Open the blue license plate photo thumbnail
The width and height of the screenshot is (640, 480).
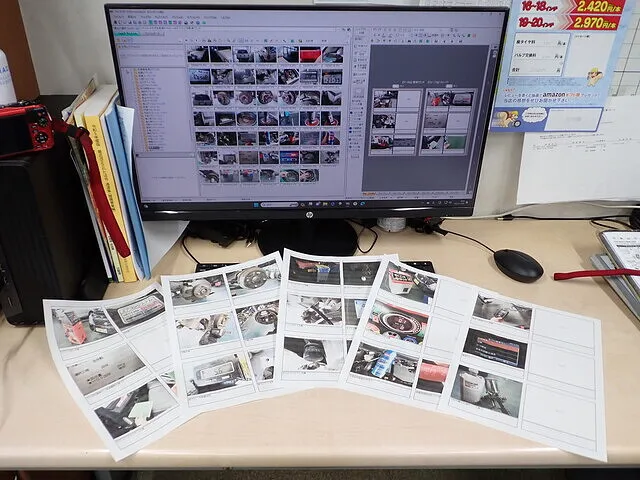tap(200, 76)
